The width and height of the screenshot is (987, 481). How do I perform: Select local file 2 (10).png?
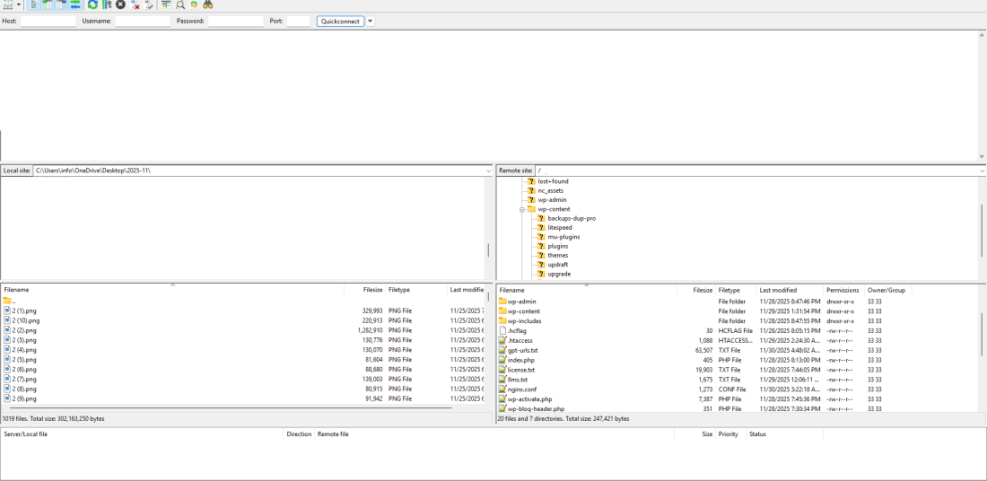pos(25,320)
